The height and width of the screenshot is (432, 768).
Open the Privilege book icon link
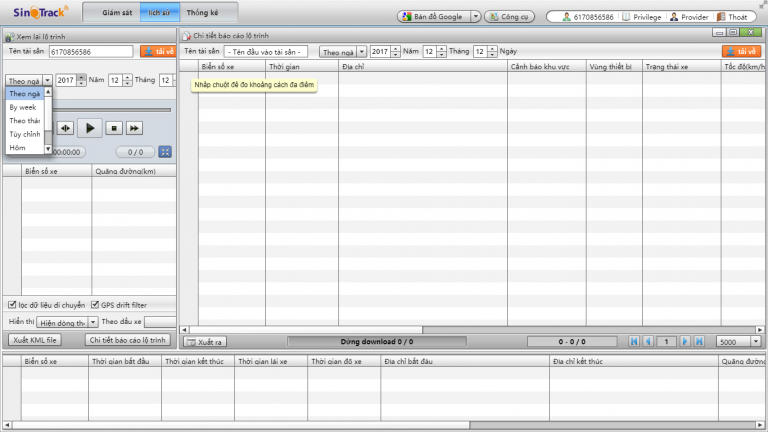pos(626,17)
